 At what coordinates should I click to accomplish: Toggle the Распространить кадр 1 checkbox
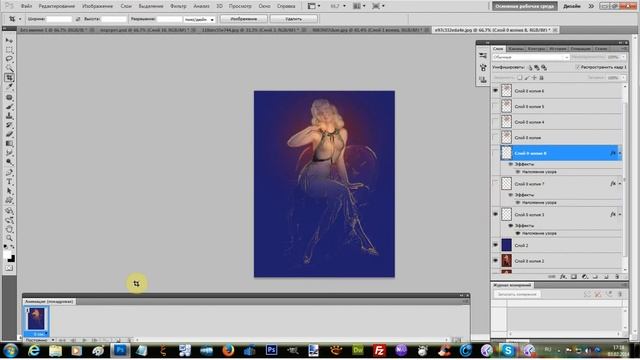[x=578, y=67]
